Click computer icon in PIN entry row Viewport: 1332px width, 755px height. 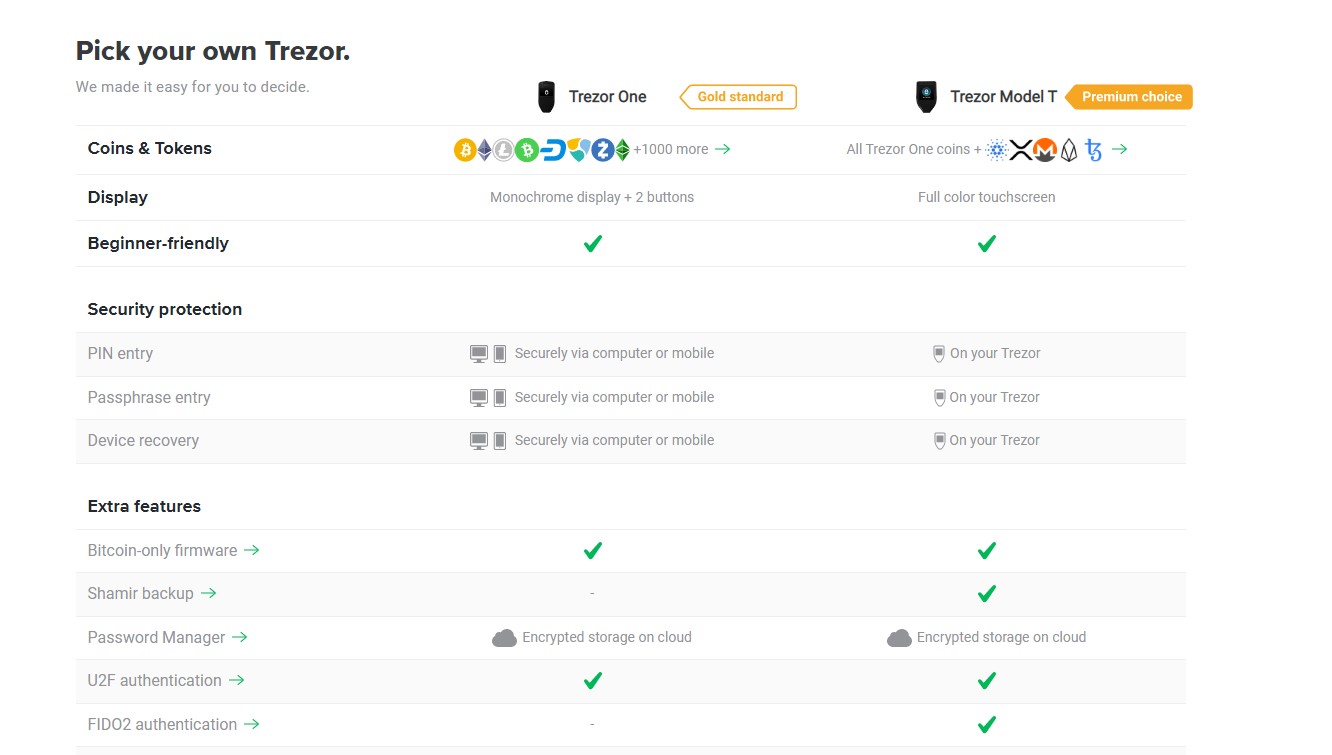479,354
